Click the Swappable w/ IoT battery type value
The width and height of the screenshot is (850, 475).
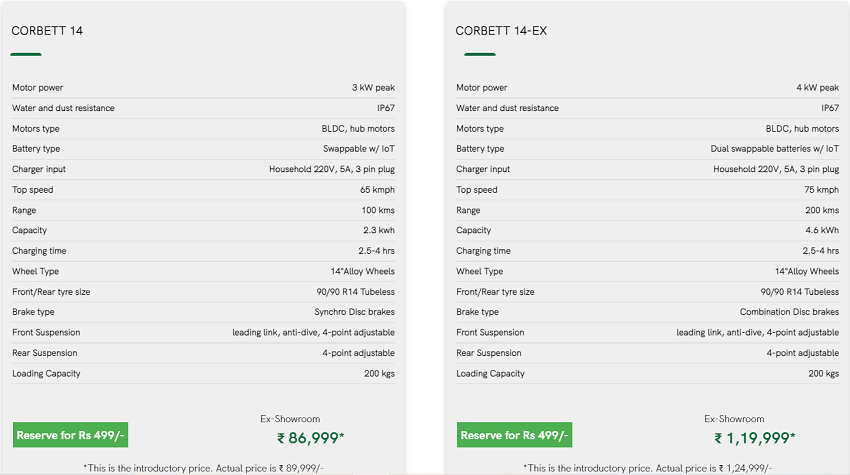(358, 149)
